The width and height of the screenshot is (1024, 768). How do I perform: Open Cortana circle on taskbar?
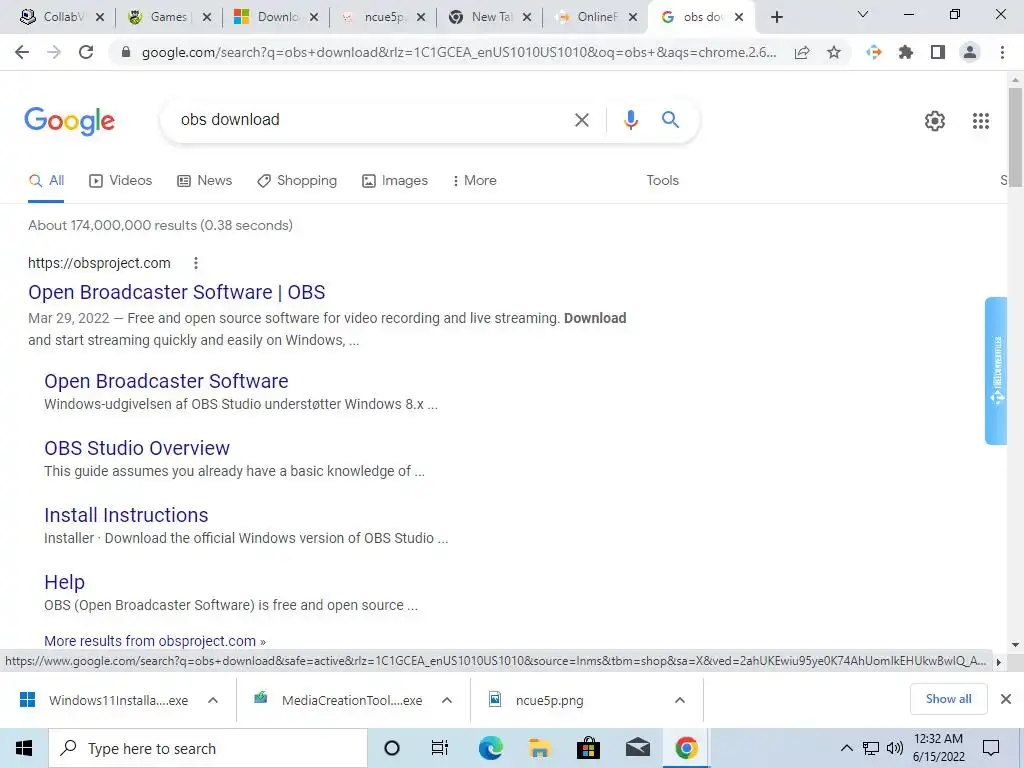pos(392,748)
